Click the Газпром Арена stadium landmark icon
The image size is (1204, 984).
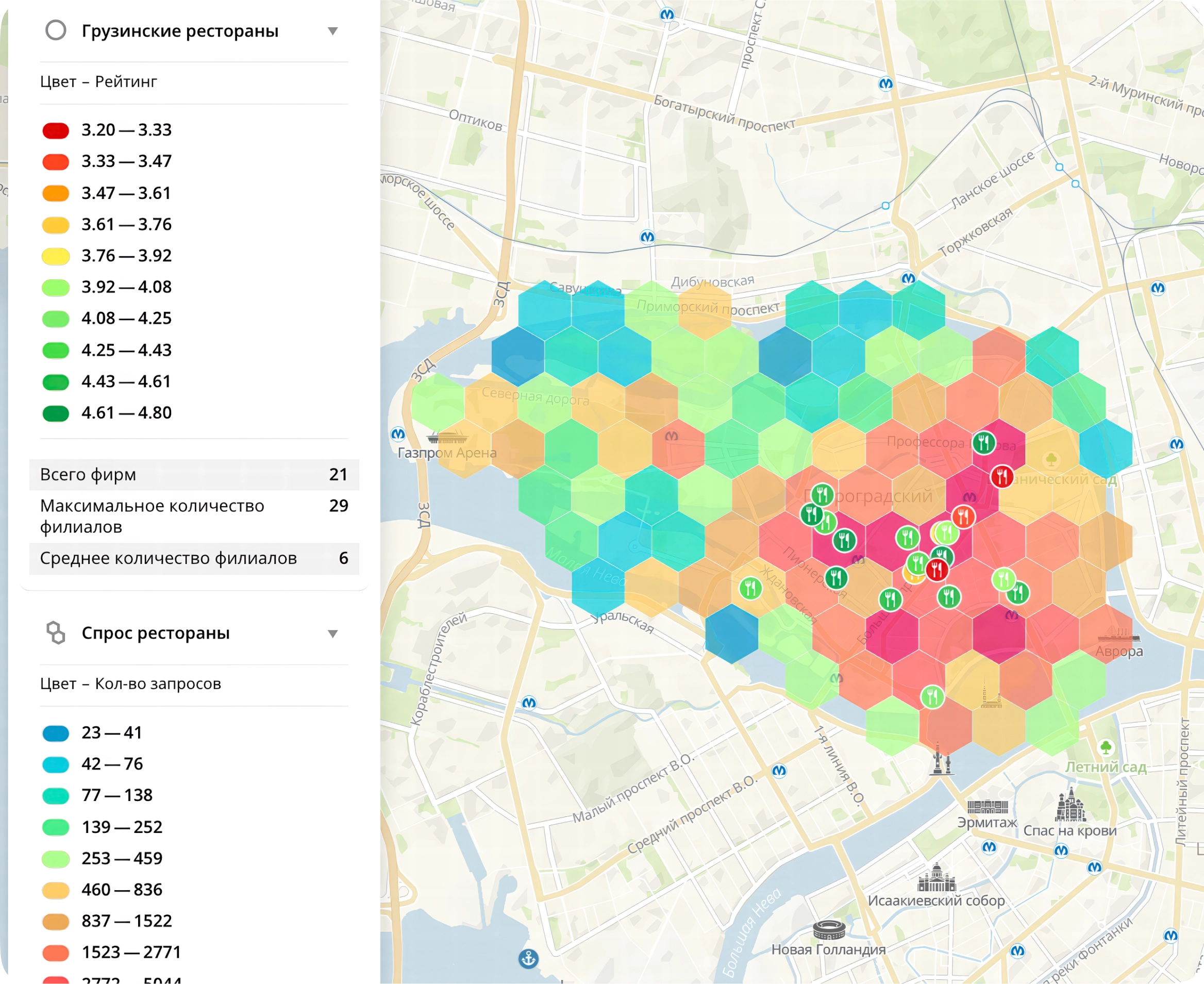click(447, 437)
